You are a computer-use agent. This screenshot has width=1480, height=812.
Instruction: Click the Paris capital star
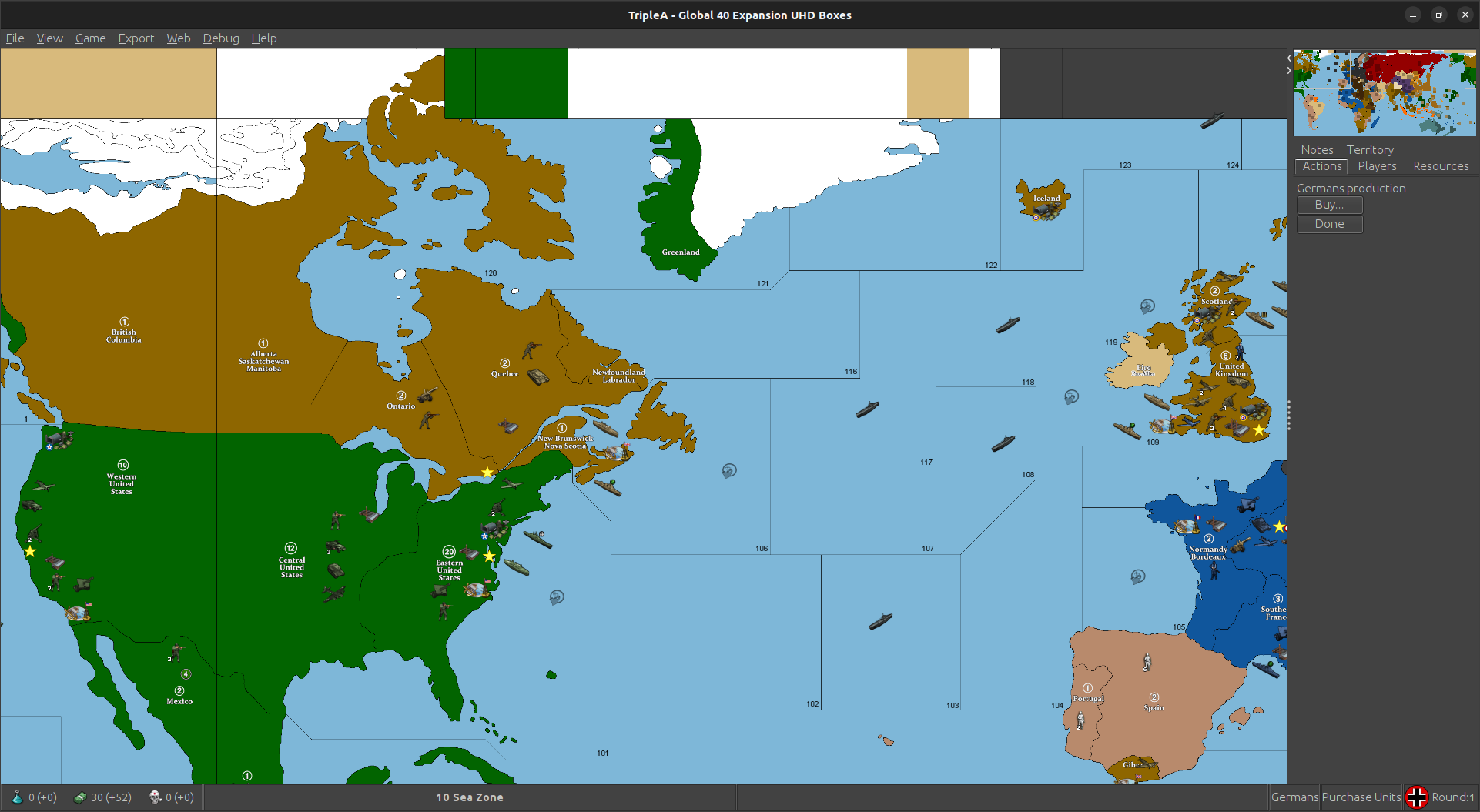(1279, 526)
